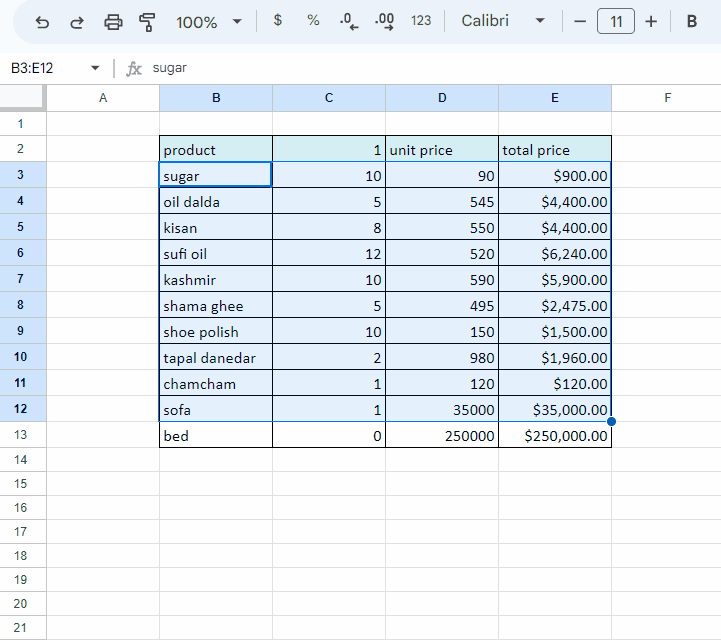Decrease decimal places

tap(349, 21)
